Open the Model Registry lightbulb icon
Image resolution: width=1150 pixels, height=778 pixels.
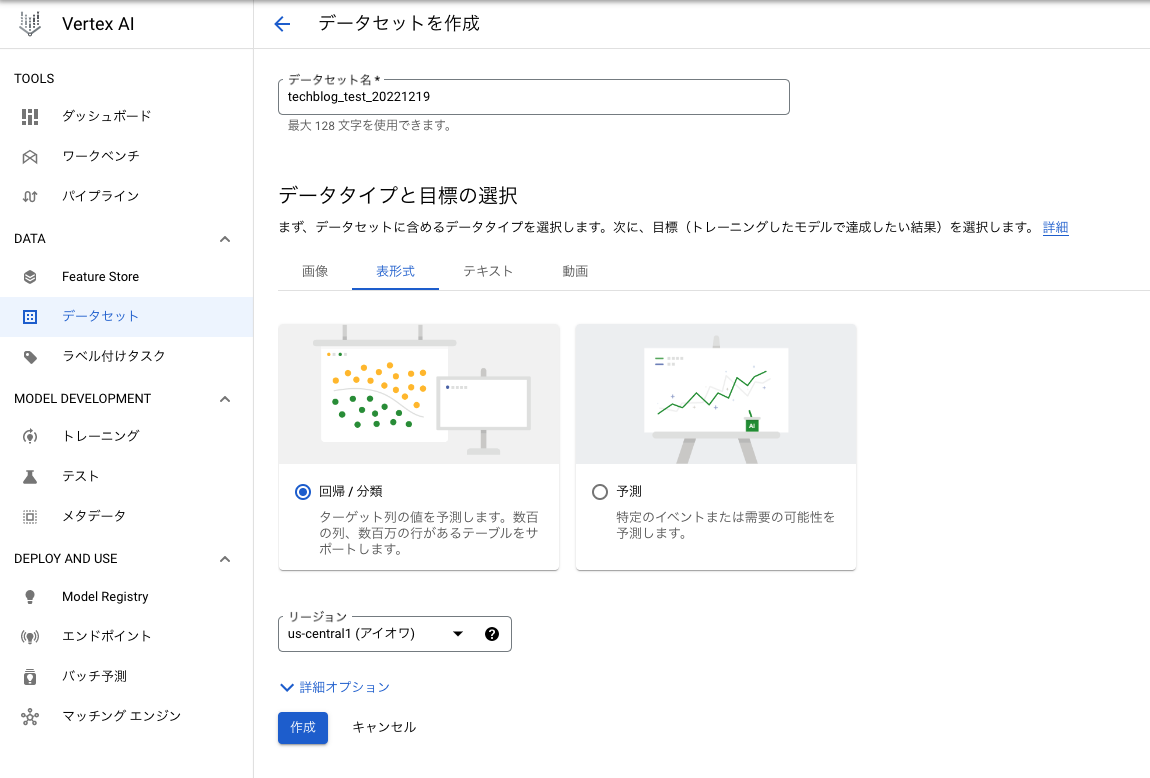pos(30,597)
